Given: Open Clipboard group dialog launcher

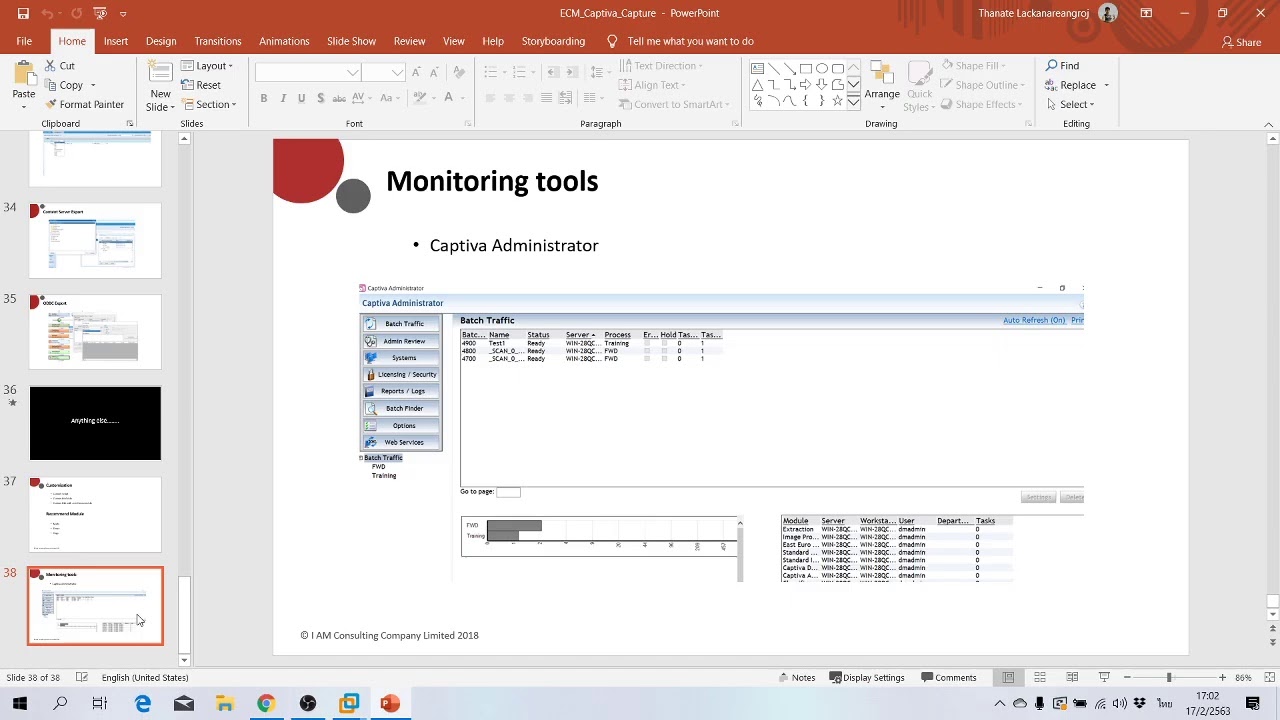Looking at the screenshot, I should click(x=130, y=124).
